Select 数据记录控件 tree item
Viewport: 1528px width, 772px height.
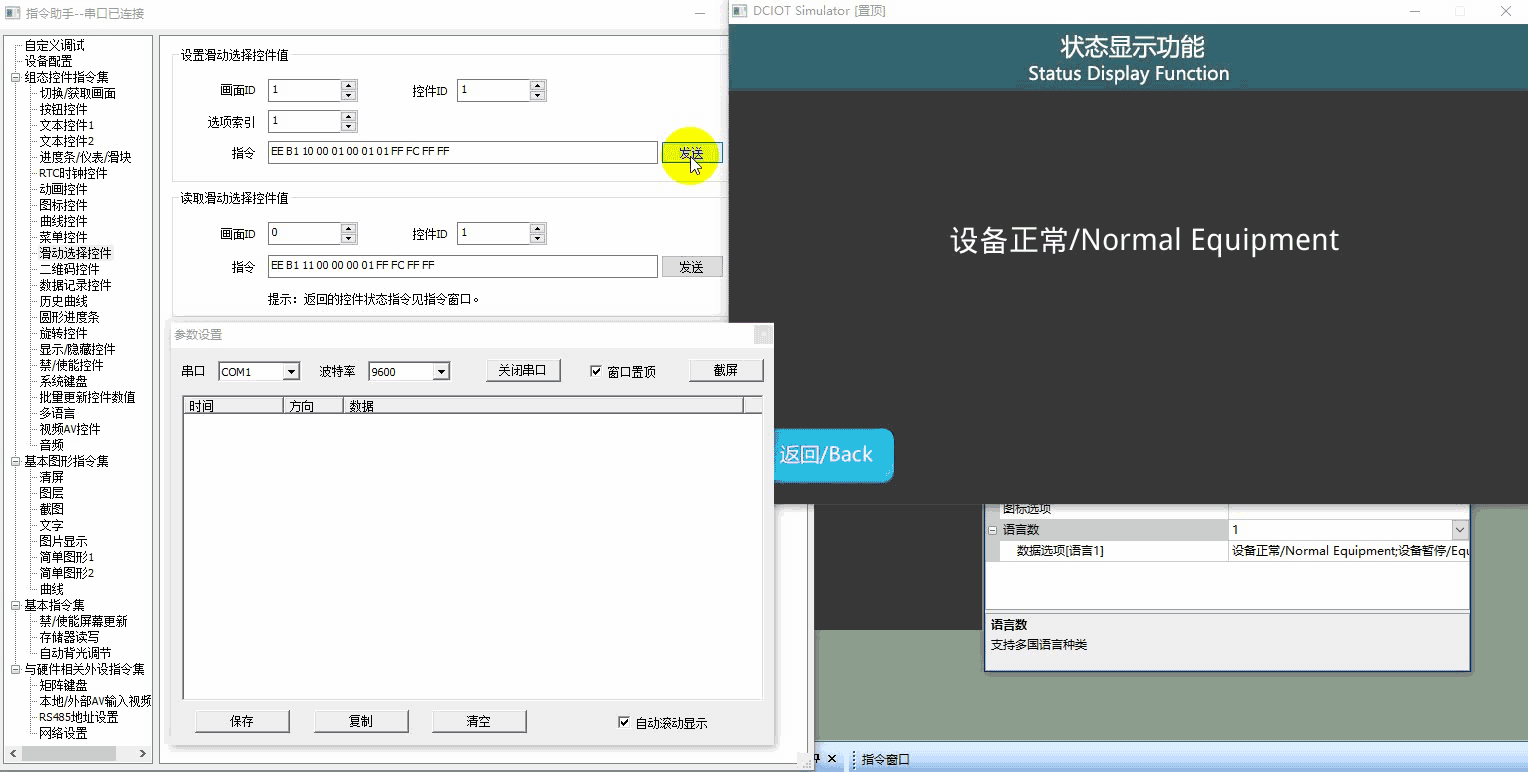(x=75, y=285)
